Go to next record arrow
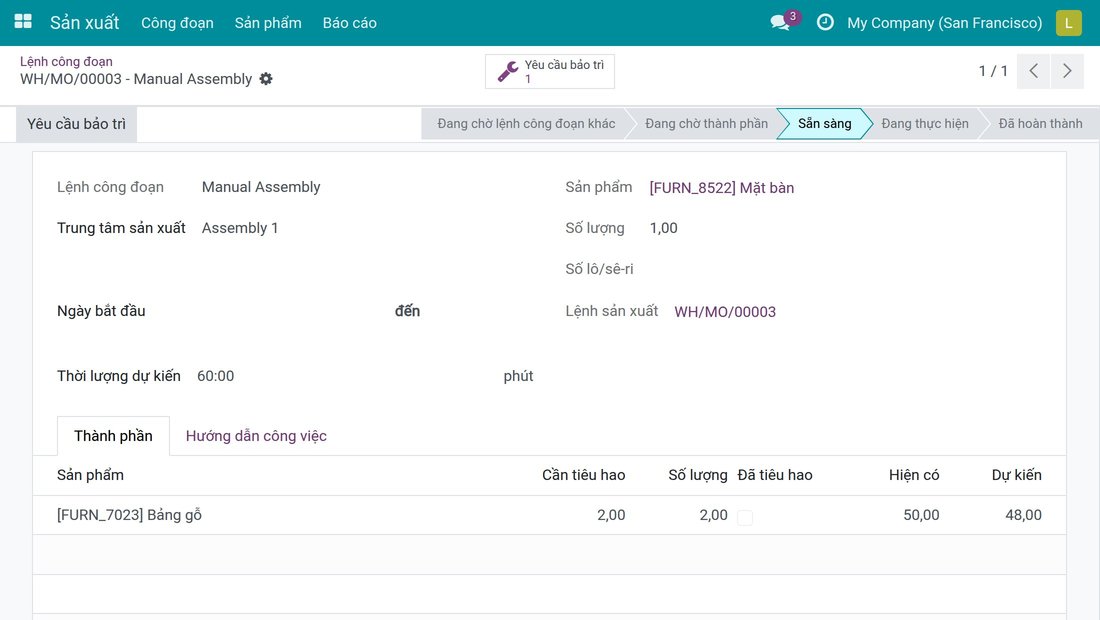This screenshot has height=620, width=1100. (x=1067, y=71)
